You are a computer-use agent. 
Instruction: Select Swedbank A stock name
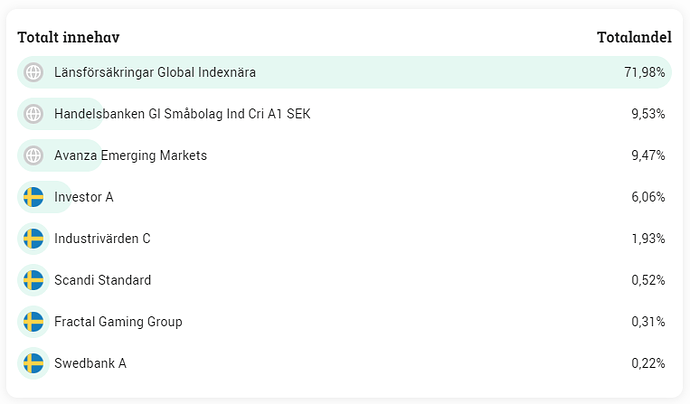[x=90, y=363]
